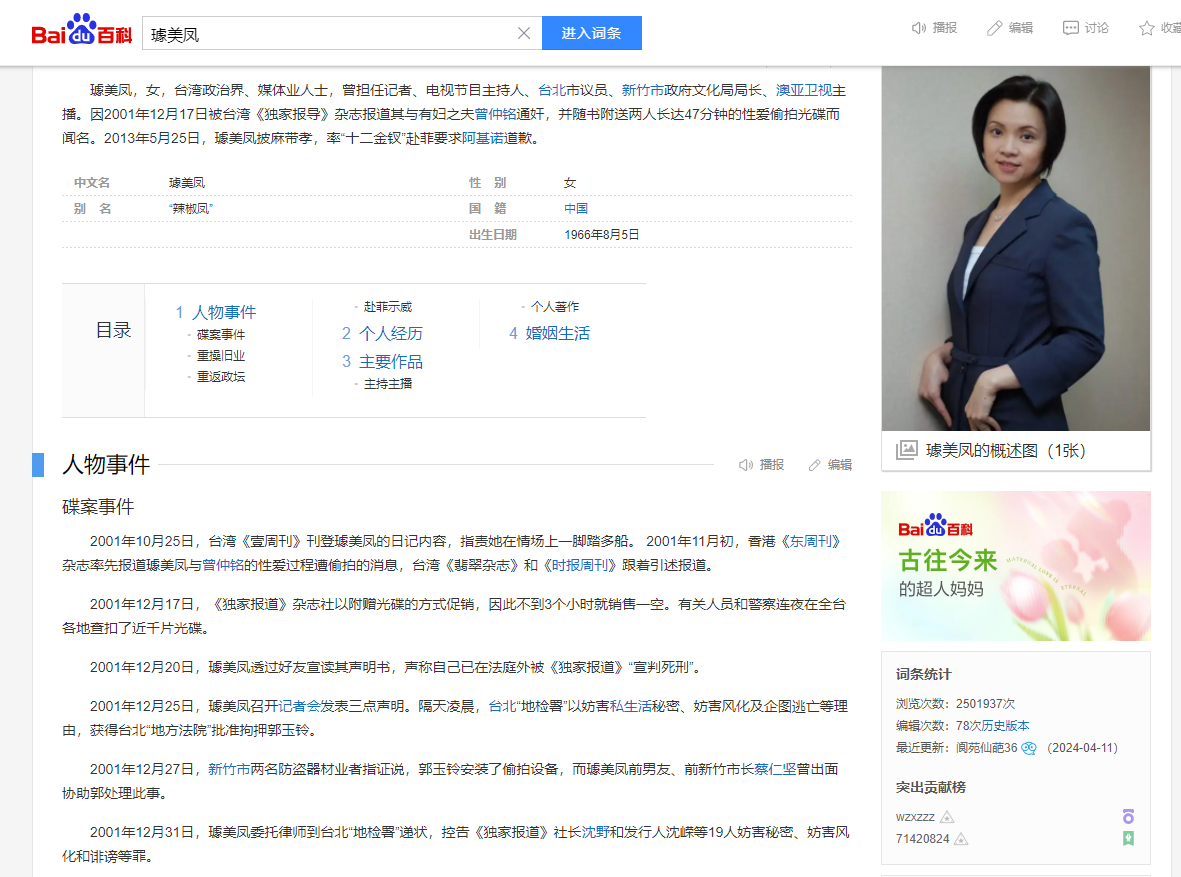Click the star 收藏 icon
1181x877 pixels.
(1147, 28)
